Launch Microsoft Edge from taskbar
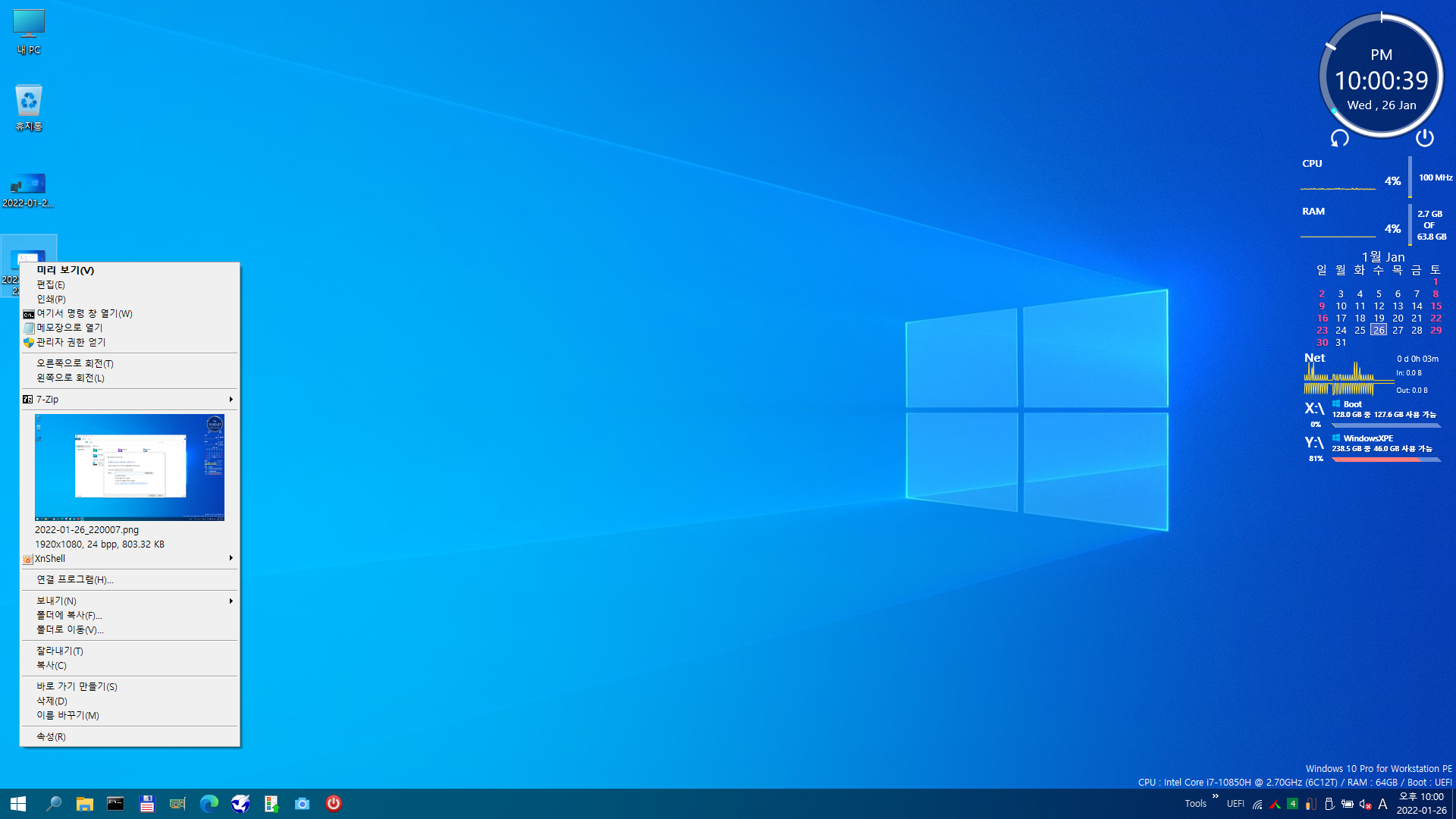This screenshot has width=1456, height=819. (209, 804)
